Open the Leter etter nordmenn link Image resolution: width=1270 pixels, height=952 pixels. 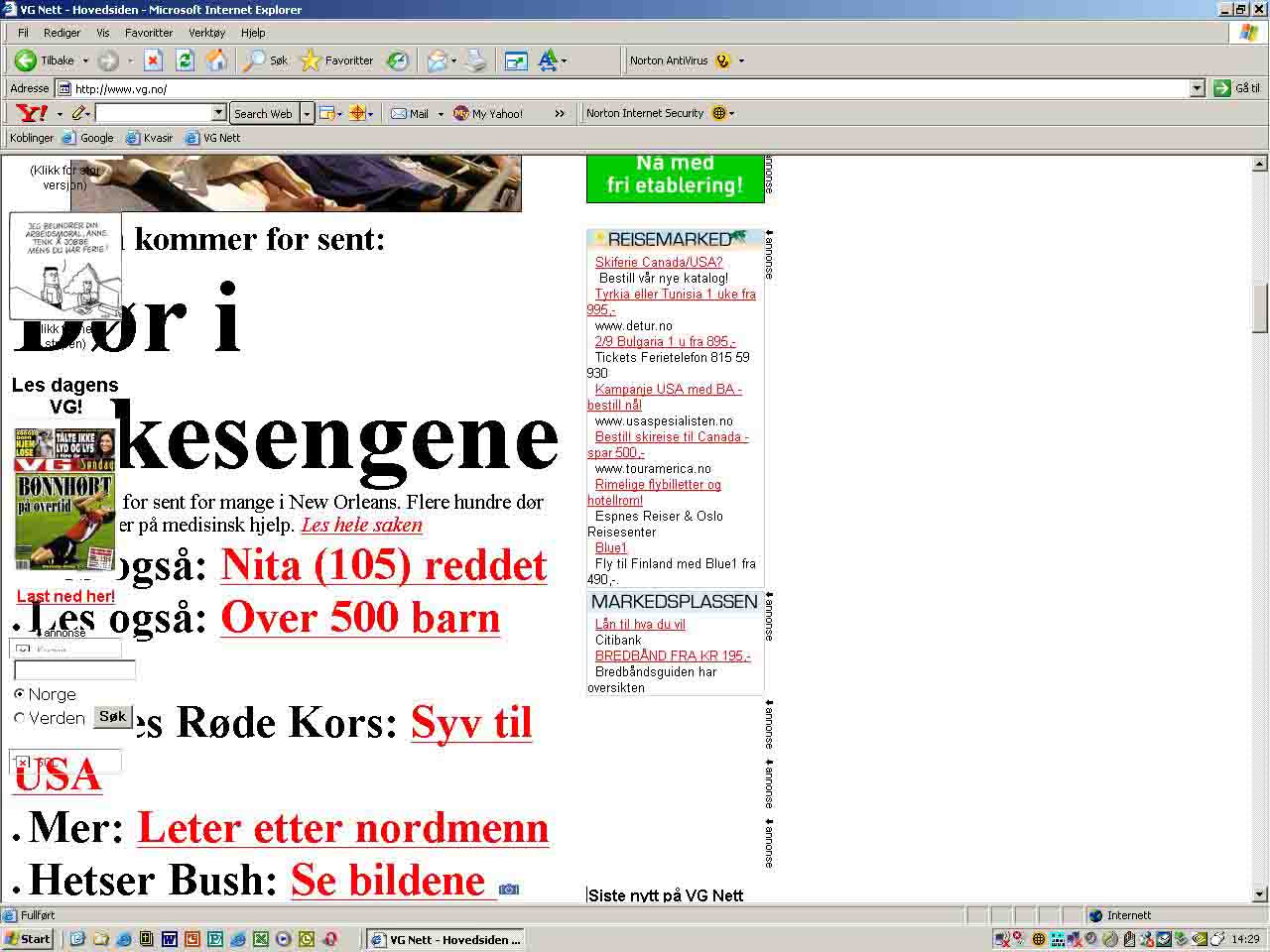click(x=343, y=828)
